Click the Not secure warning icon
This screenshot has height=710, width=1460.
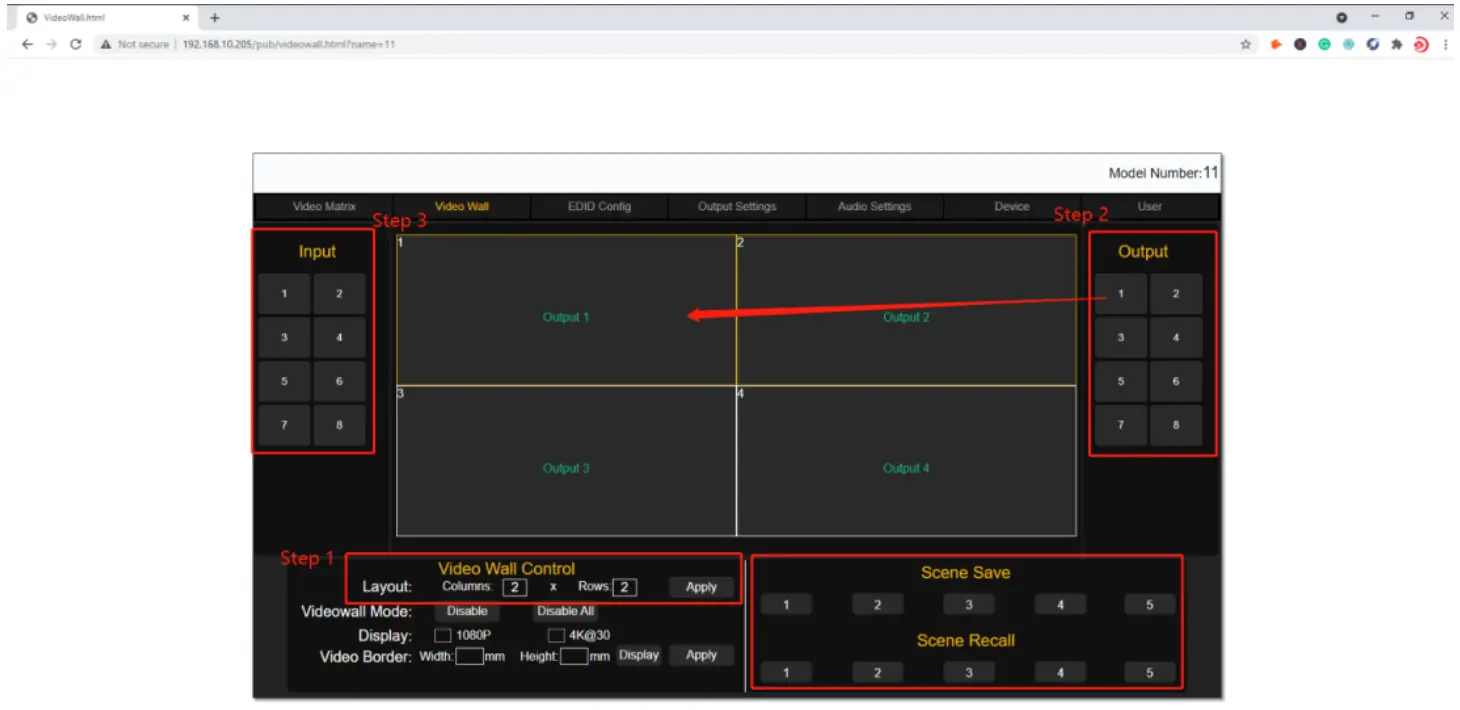104,44
